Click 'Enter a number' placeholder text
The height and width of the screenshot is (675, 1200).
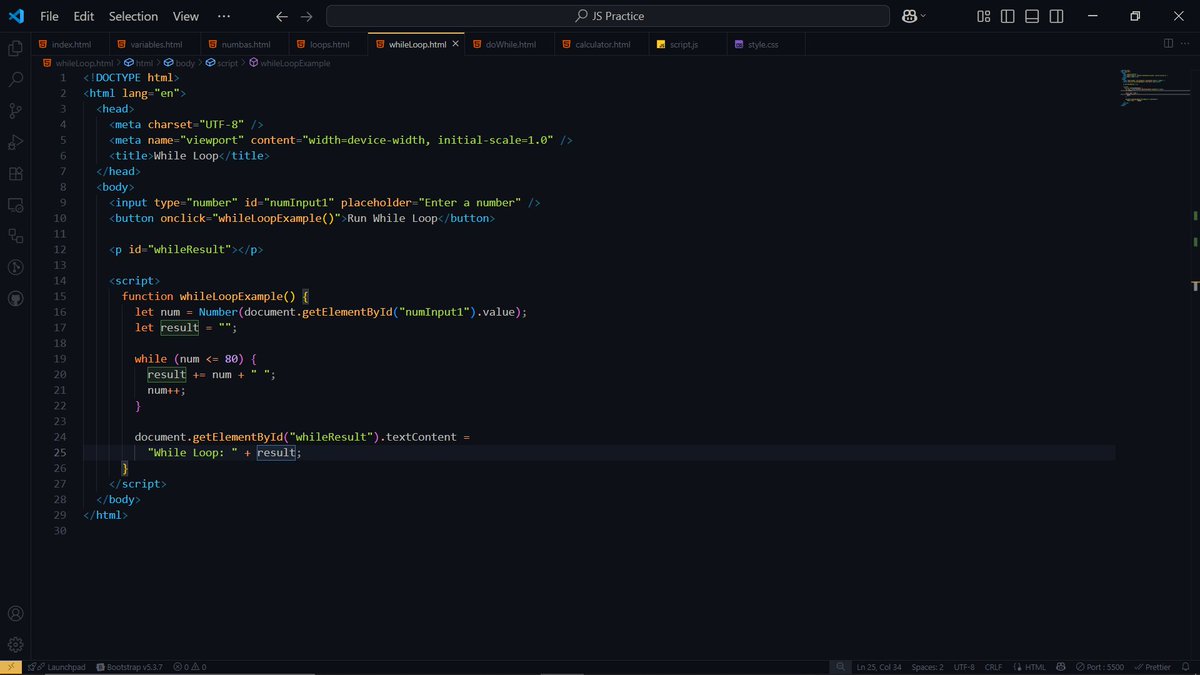(470, 203)
